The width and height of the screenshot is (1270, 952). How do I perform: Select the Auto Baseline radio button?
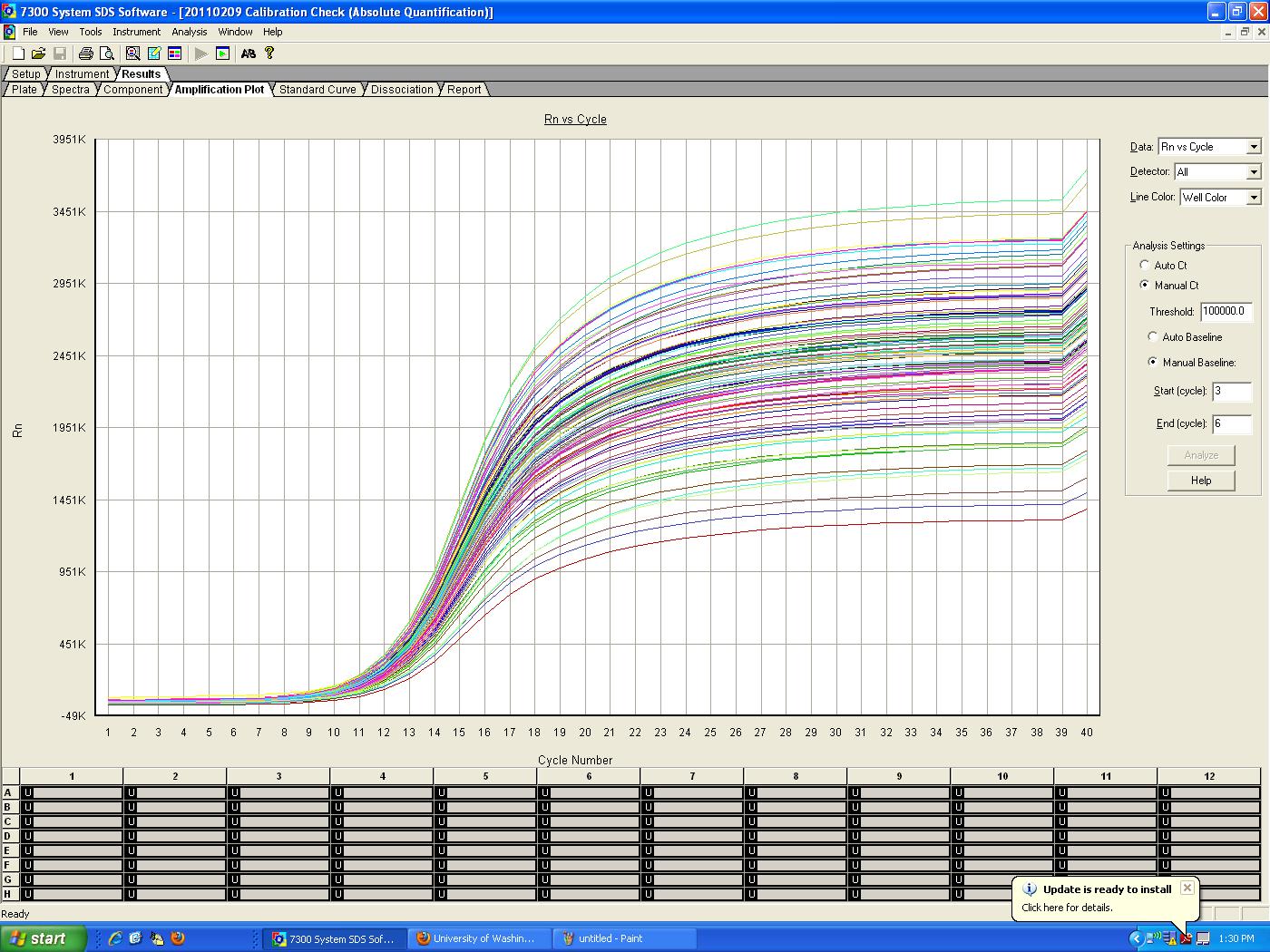[1153, 336]
